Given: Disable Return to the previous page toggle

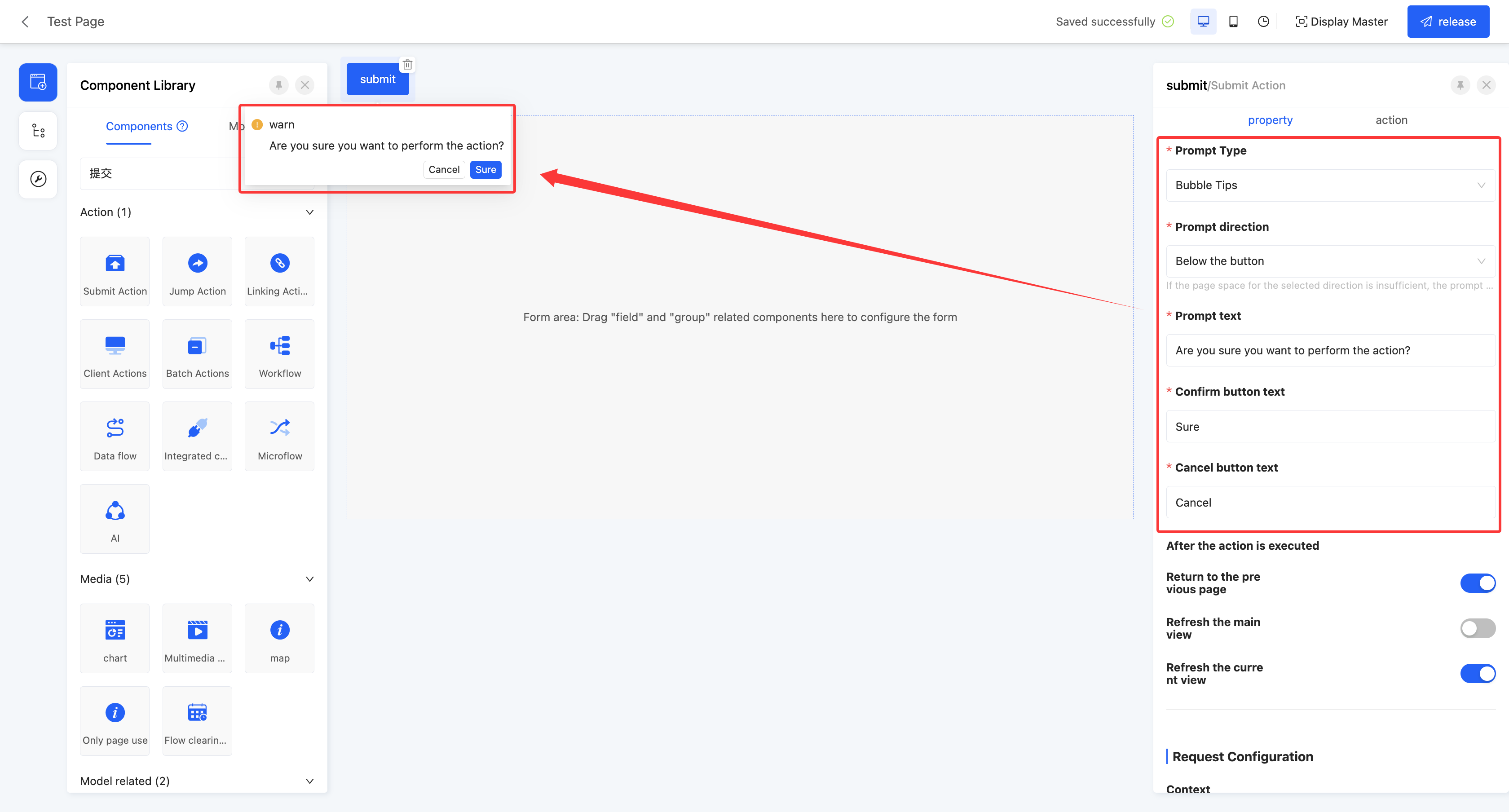Looking at the screenshot, I should 1478,583.
